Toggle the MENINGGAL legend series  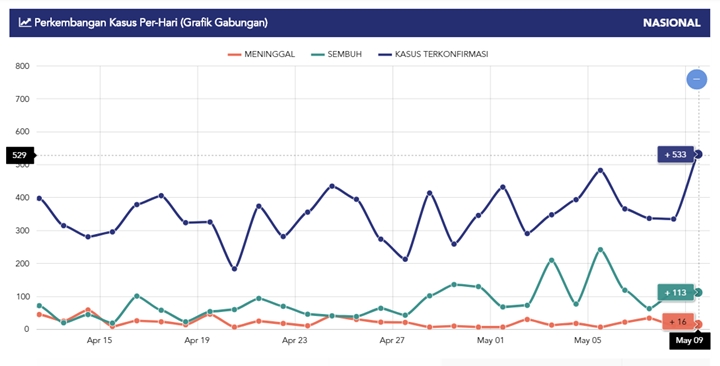(261, 54)
